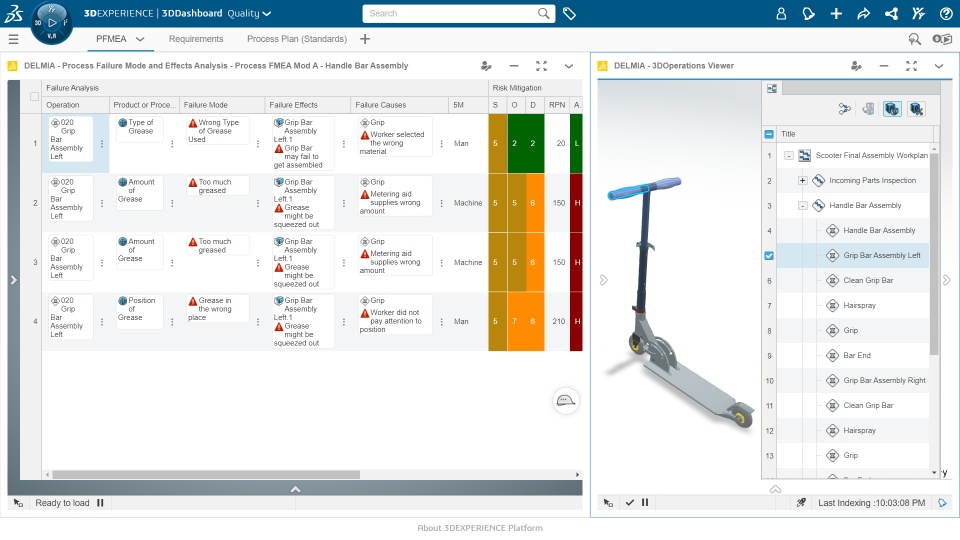Add a new dashboard tab
The image size is (960, 540).
click(x=365, y=39)
